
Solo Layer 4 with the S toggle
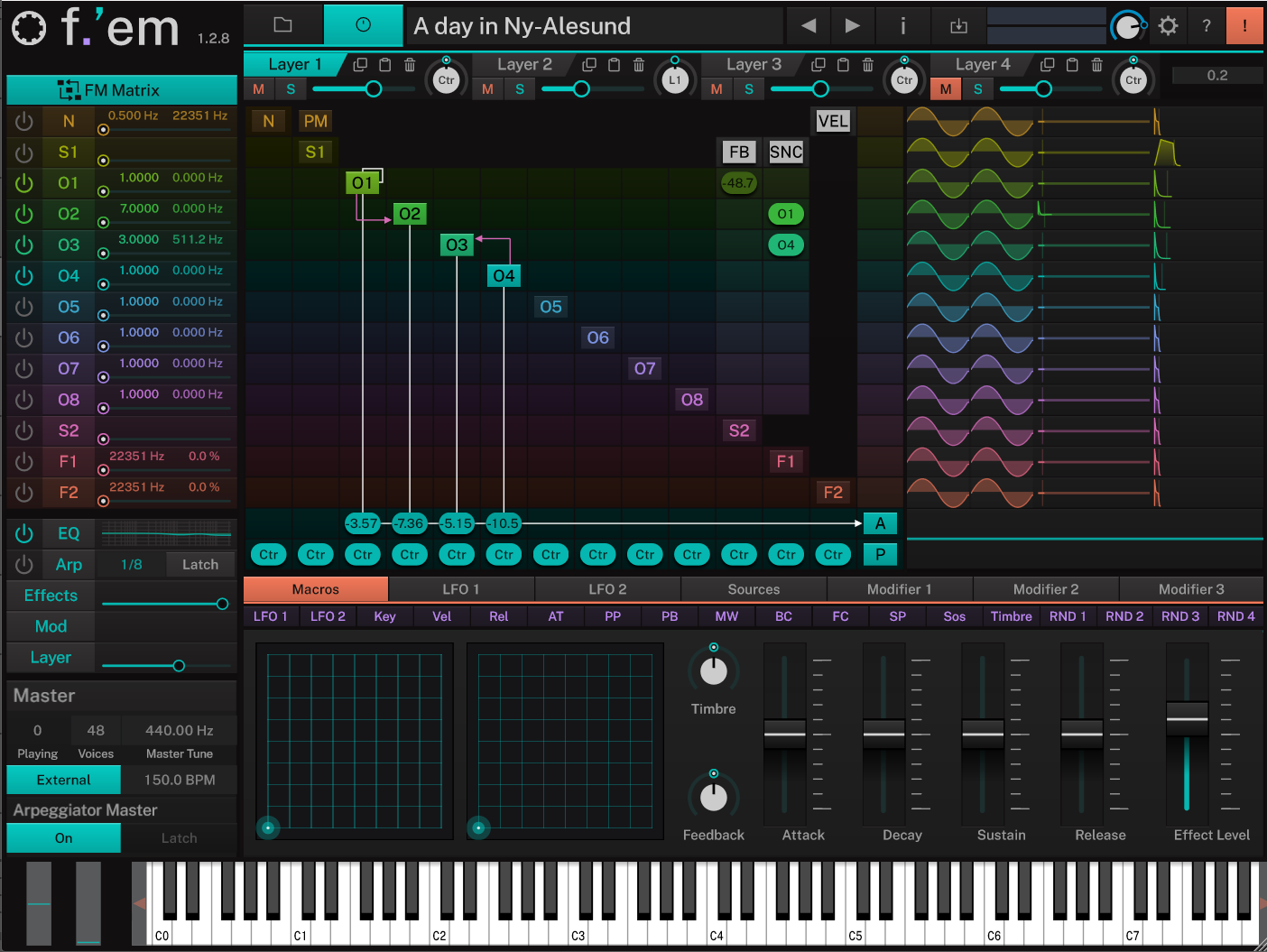(978, 88)
